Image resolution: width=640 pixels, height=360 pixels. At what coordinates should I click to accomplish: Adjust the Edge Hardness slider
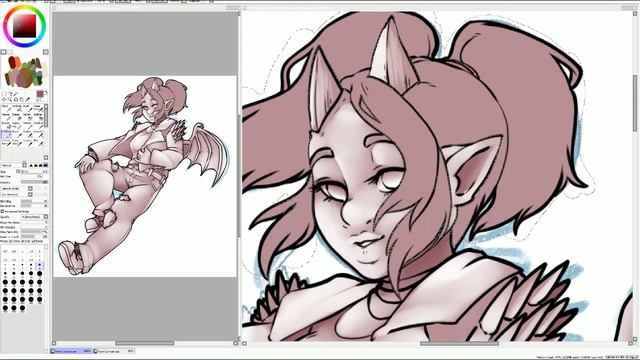34,222
